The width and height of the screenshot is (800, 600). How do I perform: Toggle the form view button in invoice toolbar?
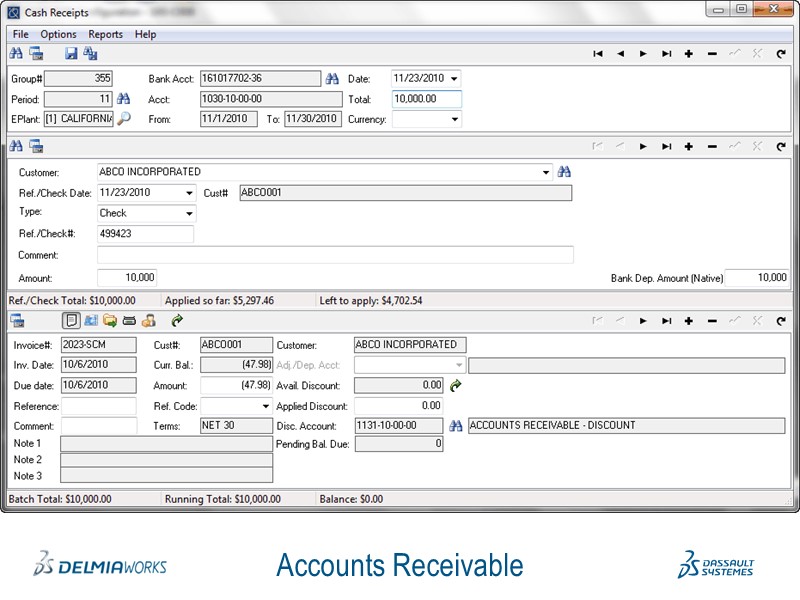(71, 321)
